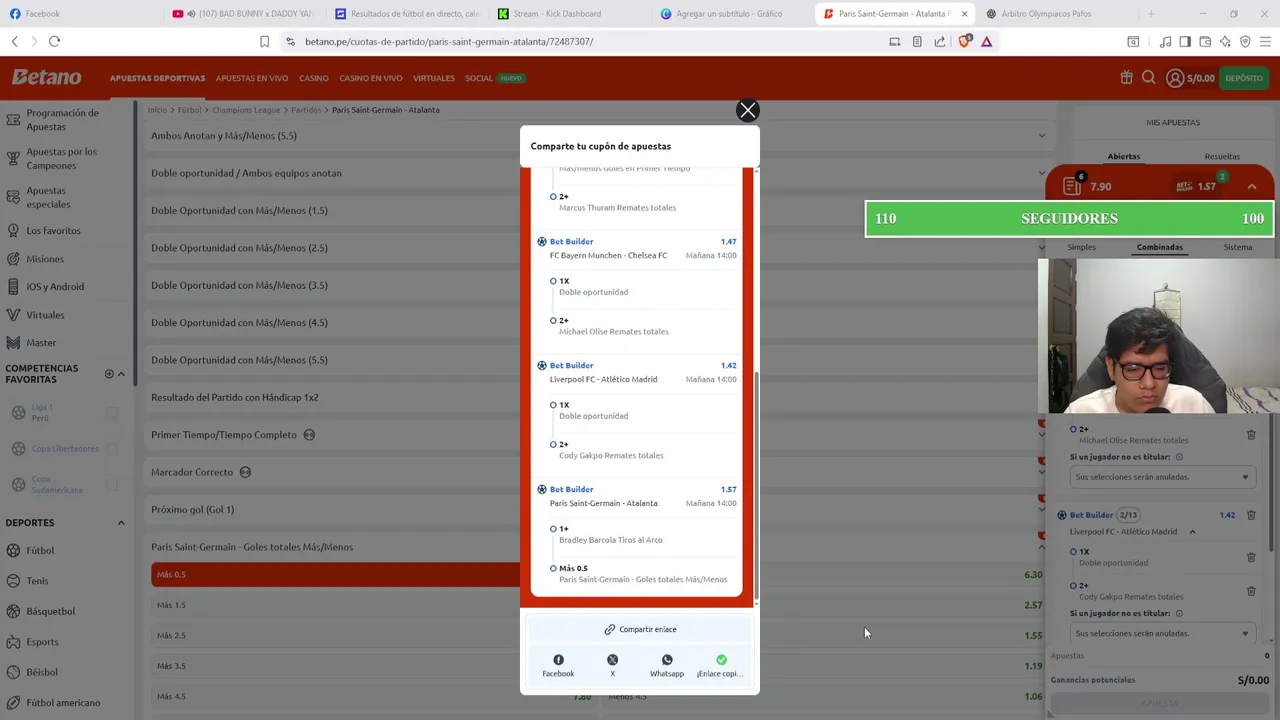Open Brave Shields icon
Image resolution: width=1280 pixels, height=720 pixels.
(x=965, y=41)
